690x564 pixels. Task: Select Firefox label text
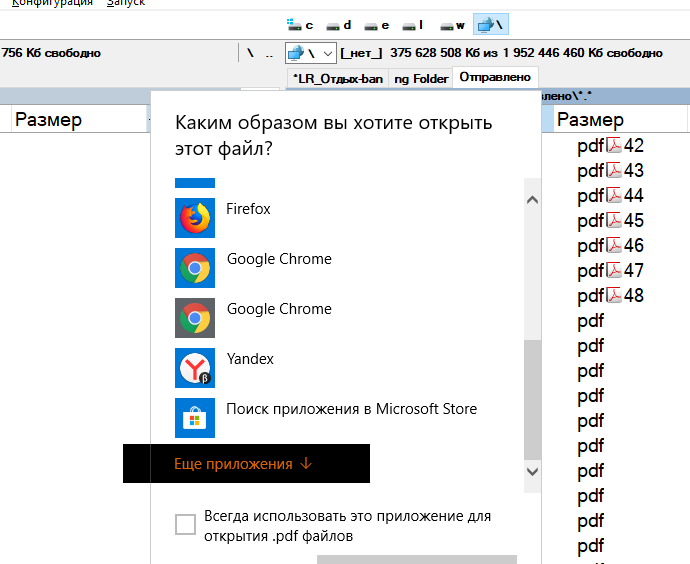248,209
